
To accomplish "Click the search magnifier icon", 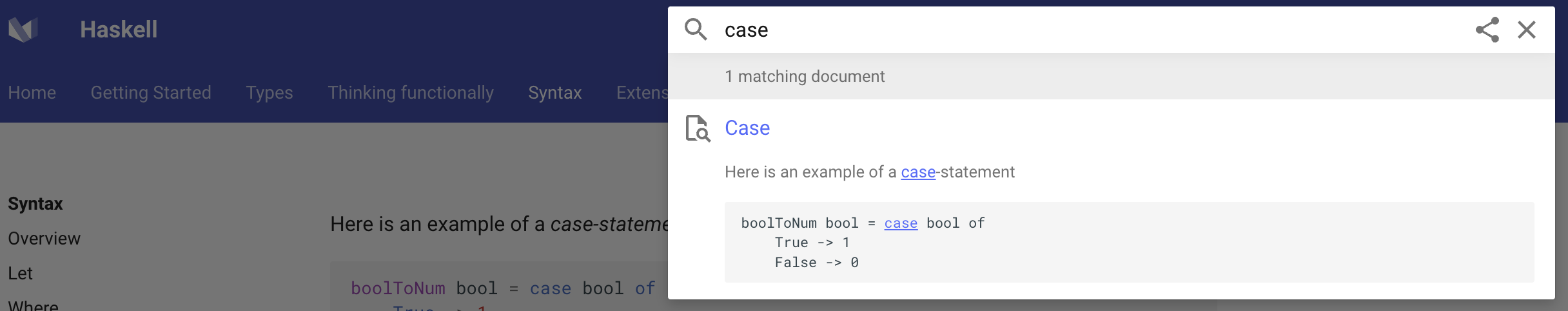I will [696, 30].
